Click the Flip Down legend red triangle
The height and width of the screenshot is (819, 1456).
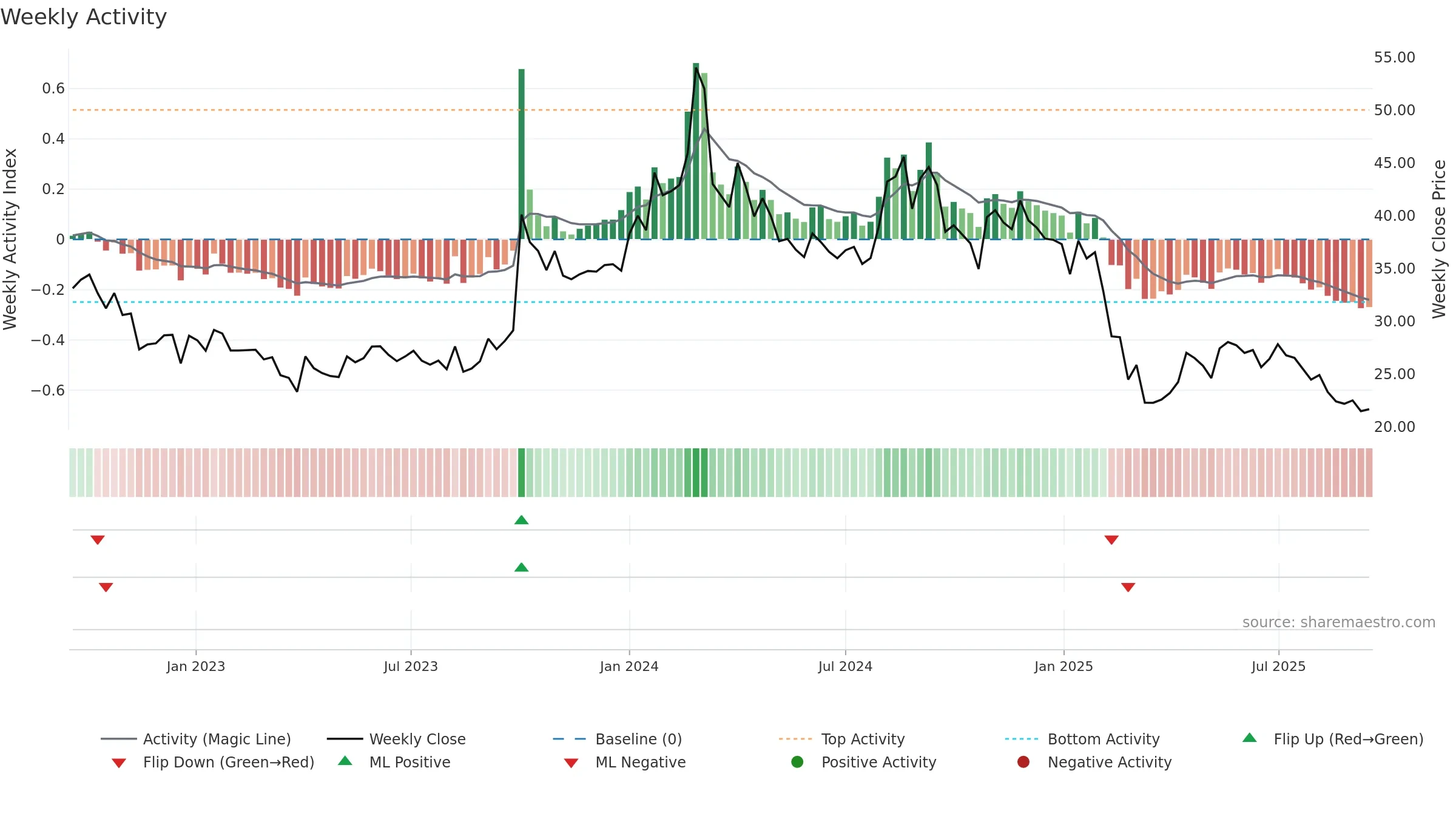coord(119,763)
